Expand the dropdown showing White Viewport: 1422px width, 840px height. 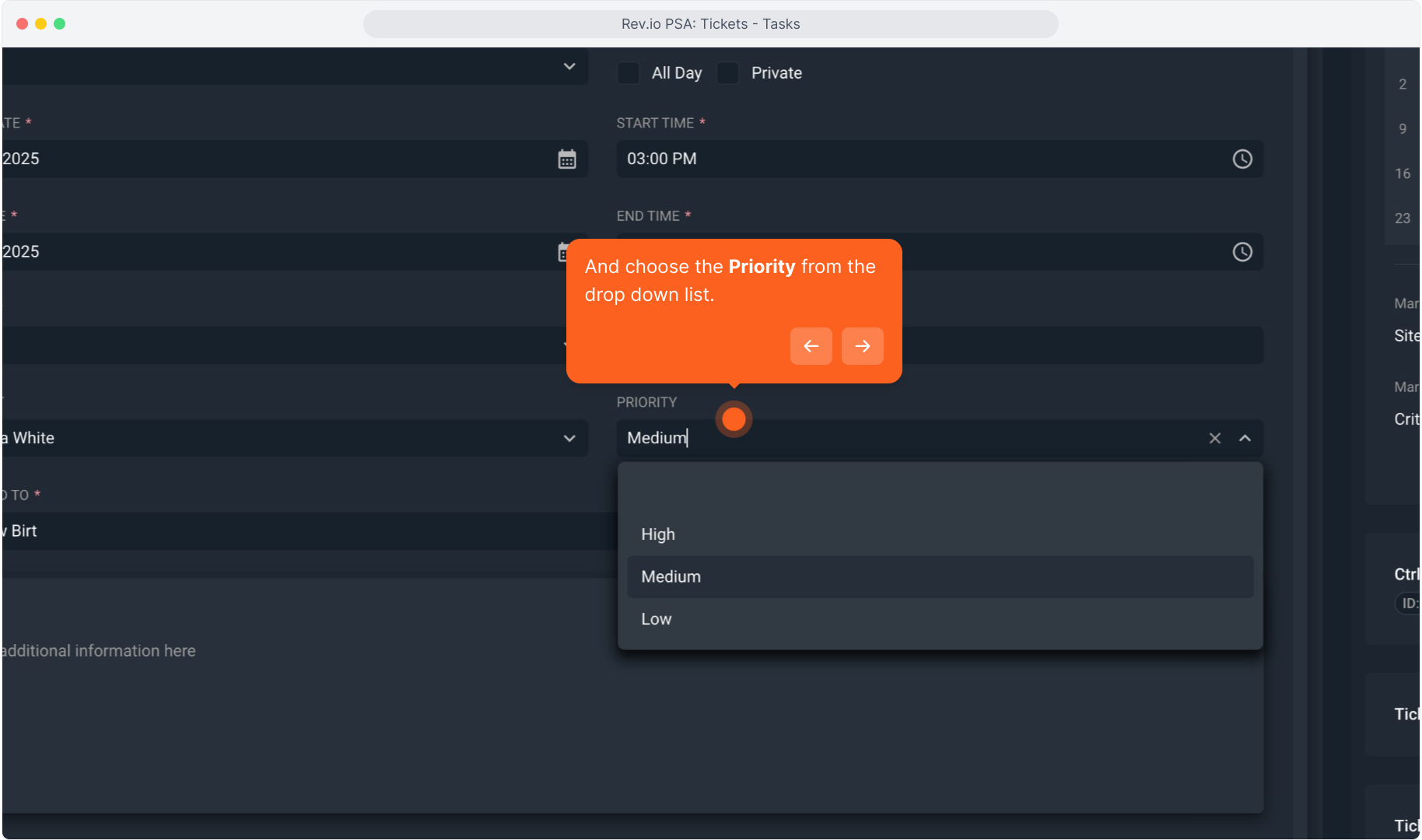(x=569, y=439)
